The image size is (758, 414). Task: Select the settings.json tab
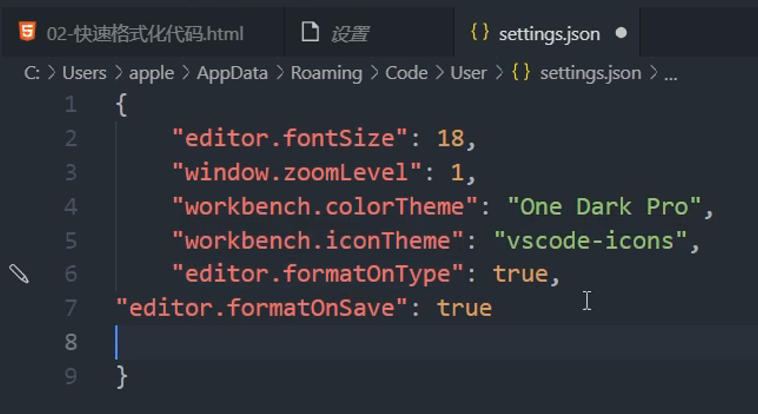pyautogui.click(x=547, y=33)
